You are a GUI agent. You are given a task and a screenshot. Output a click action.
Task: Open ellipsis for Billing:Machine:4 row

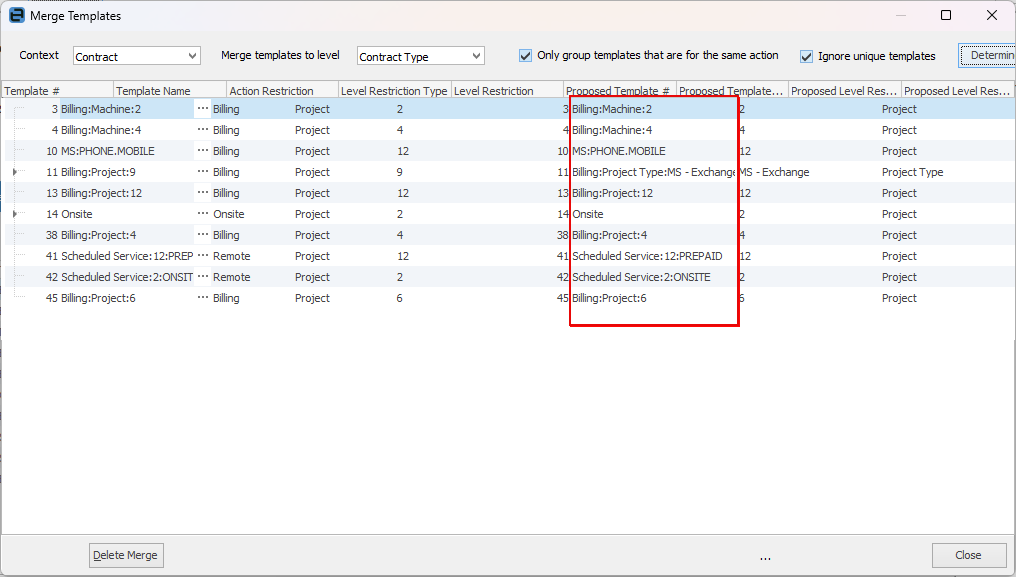point(203,130)
